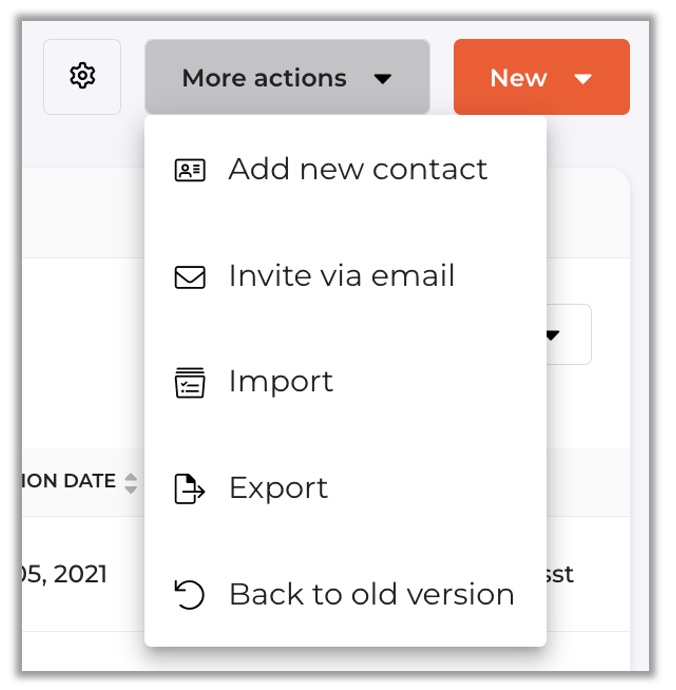The width and height of the screenshot is (676, 690).
Task: Choose Add new contact
Action: (345, 169)
